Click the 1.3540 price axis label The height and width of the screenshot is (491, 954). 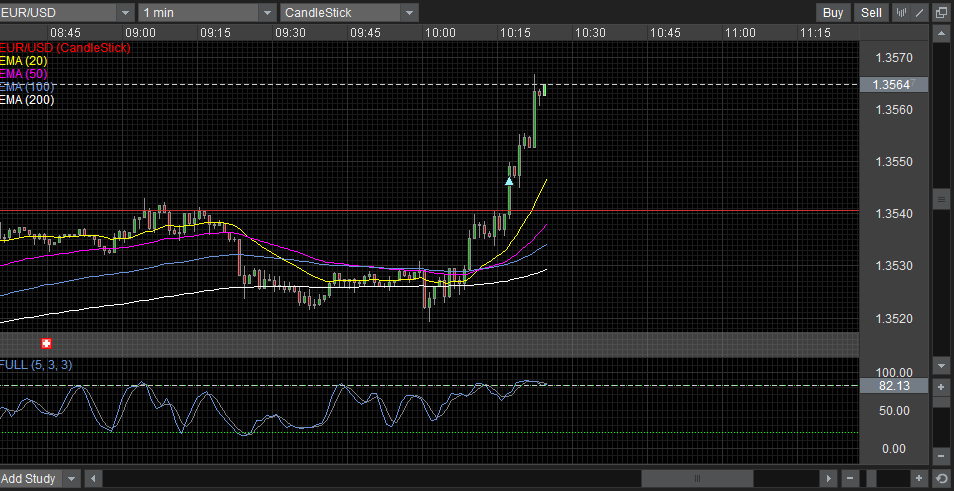894,214
